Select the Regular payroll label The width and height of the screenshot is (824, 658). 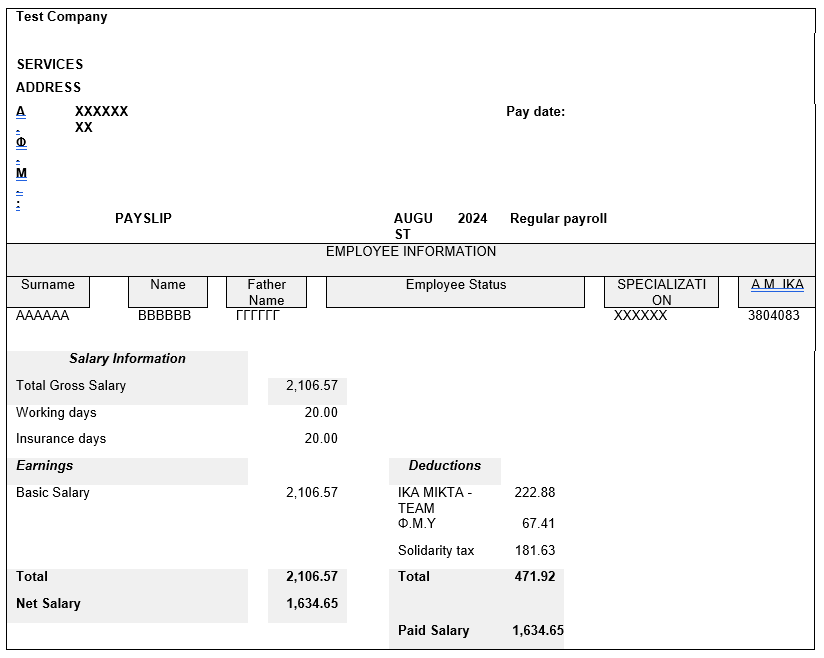click(x=558, y=218)
